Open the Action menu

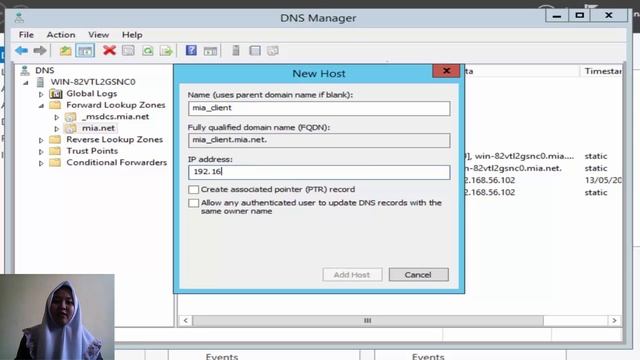click(61, 35)
